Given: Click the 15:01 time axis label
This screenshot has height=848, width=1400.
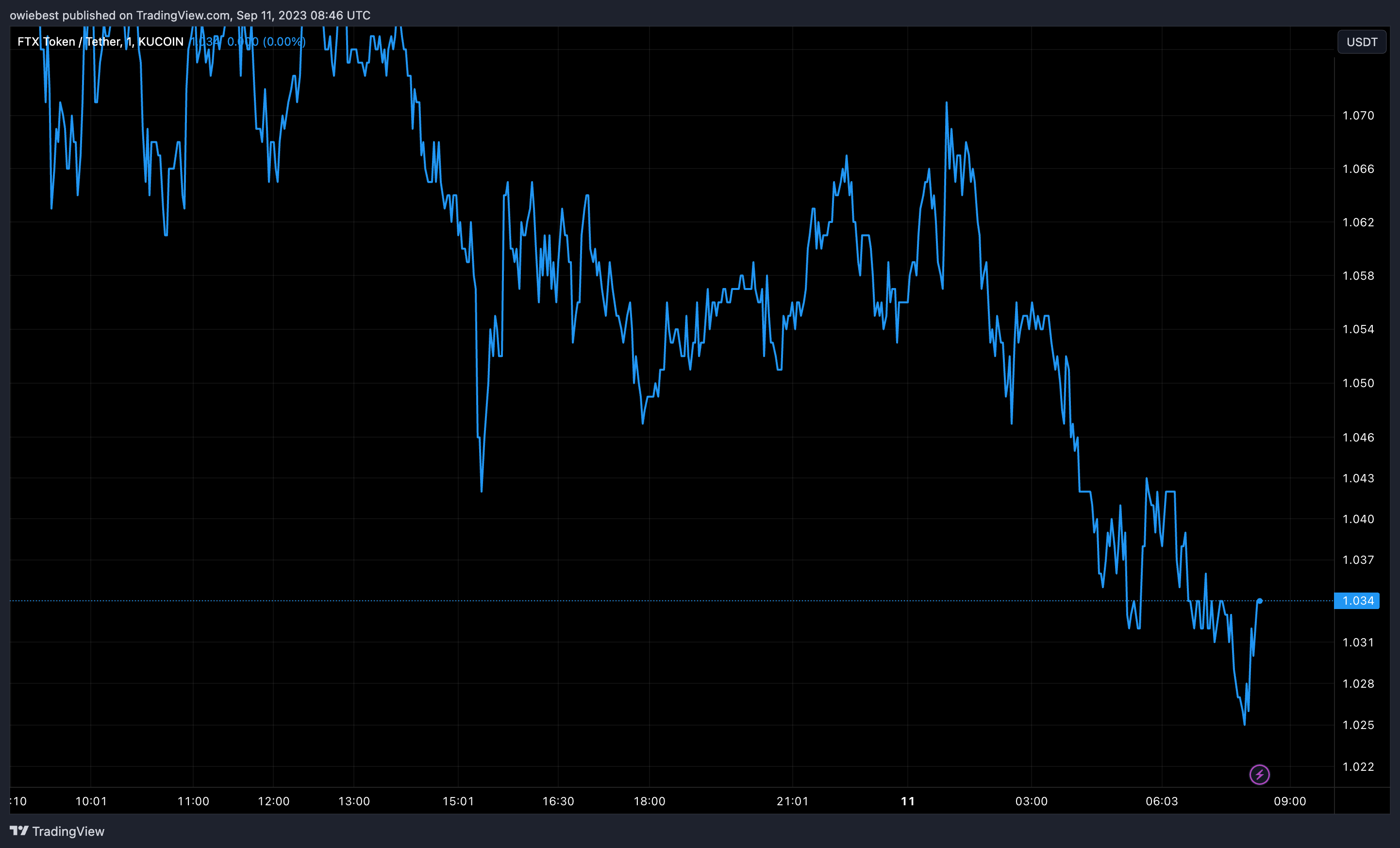Looking at the screenshot, I should click(458, 801).
